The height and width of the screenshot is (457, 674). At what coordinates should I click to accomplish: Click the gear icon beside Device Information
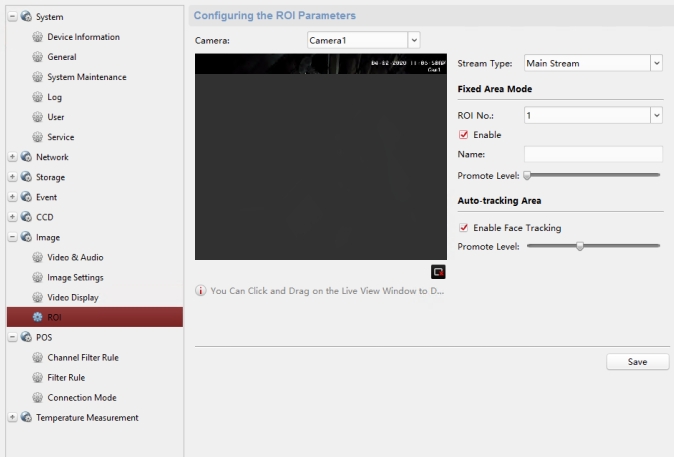pyautogui.click(x=40, y=37)
